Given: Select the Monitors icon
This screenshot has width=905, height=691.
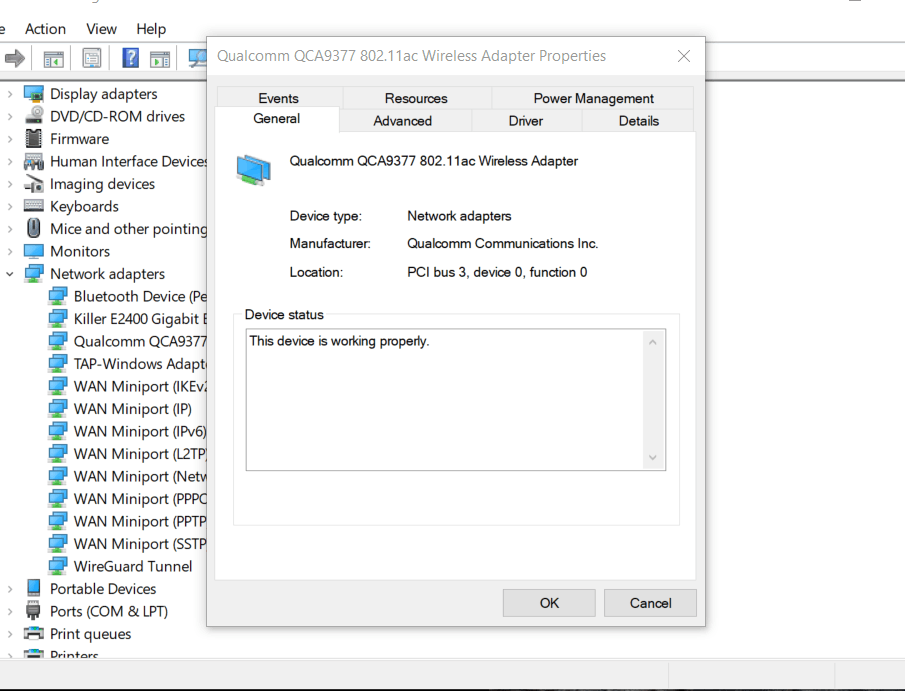Looking at the screenshot, I should [x=33, y=251].
